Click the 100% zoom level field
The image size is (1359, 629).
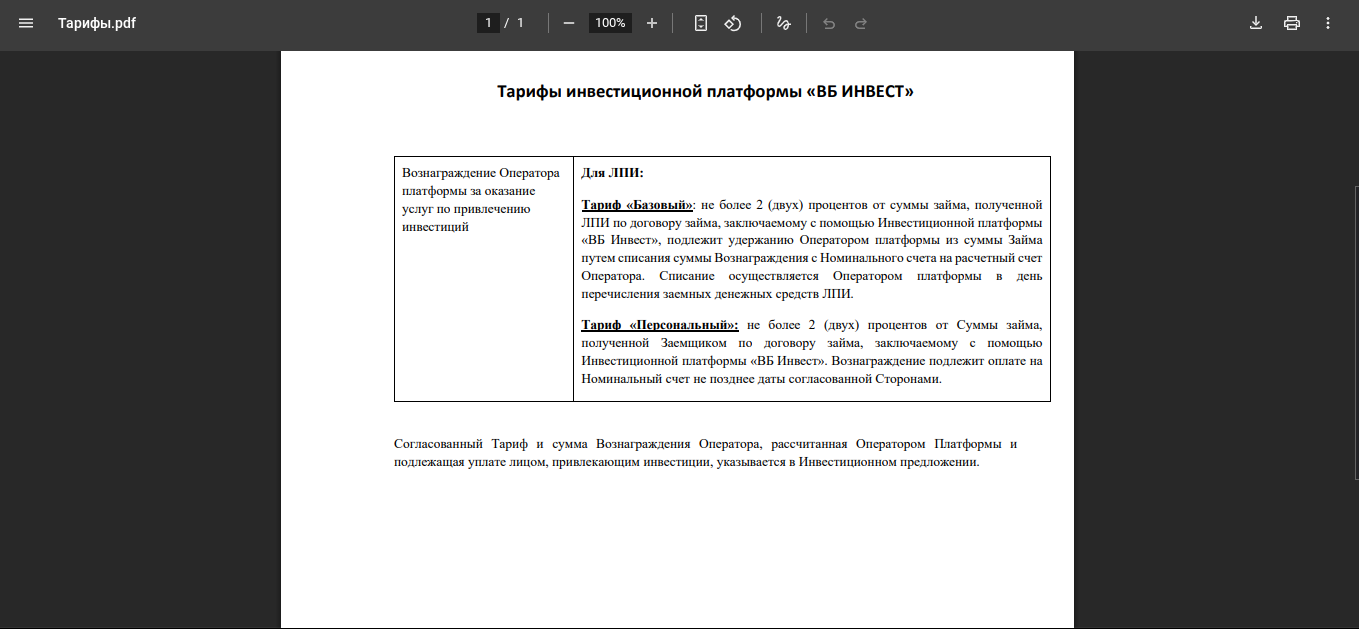610,23
